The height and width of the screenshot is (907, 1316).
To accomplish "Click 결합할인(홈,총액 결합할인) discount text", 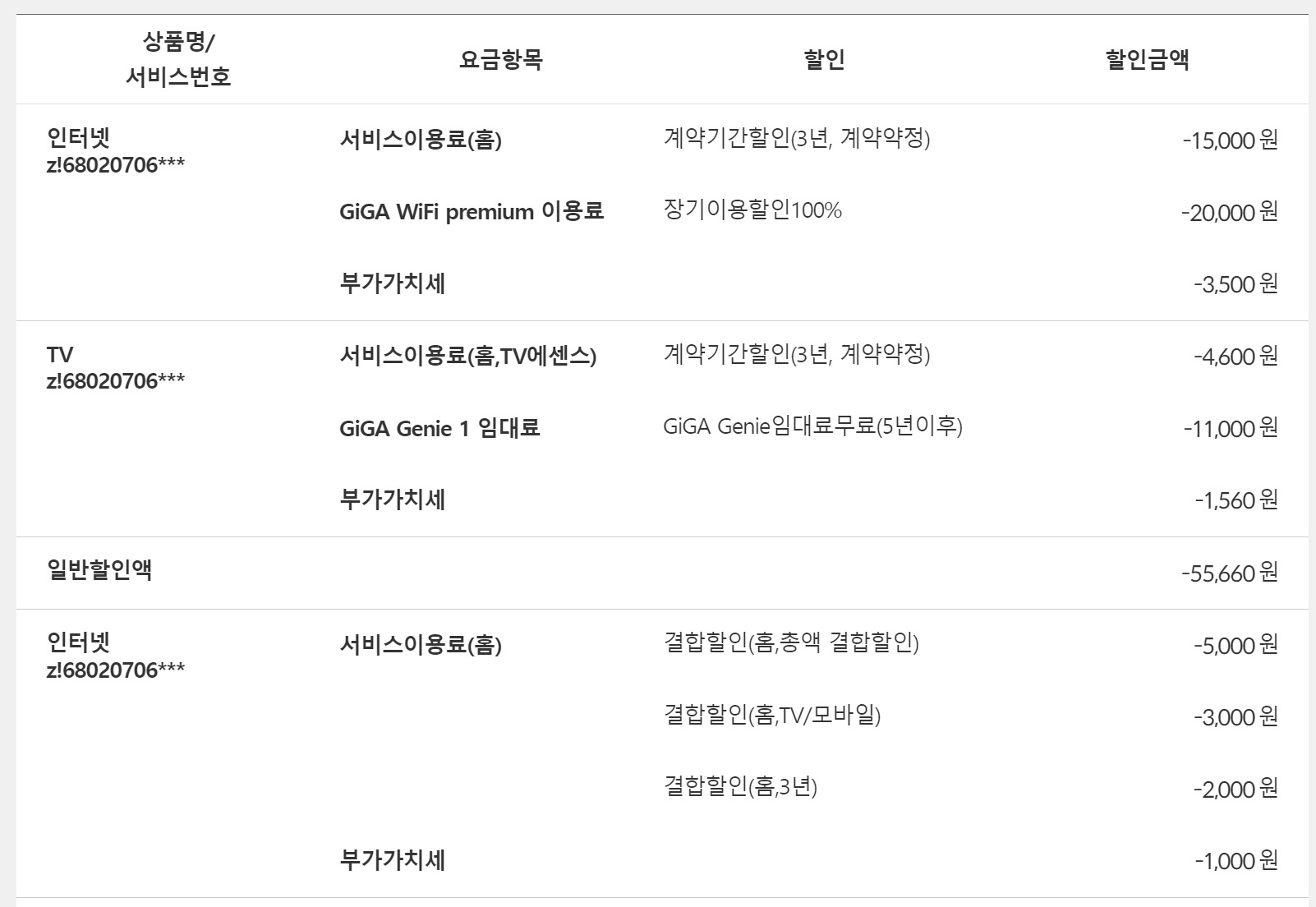I will coord(791,643).
